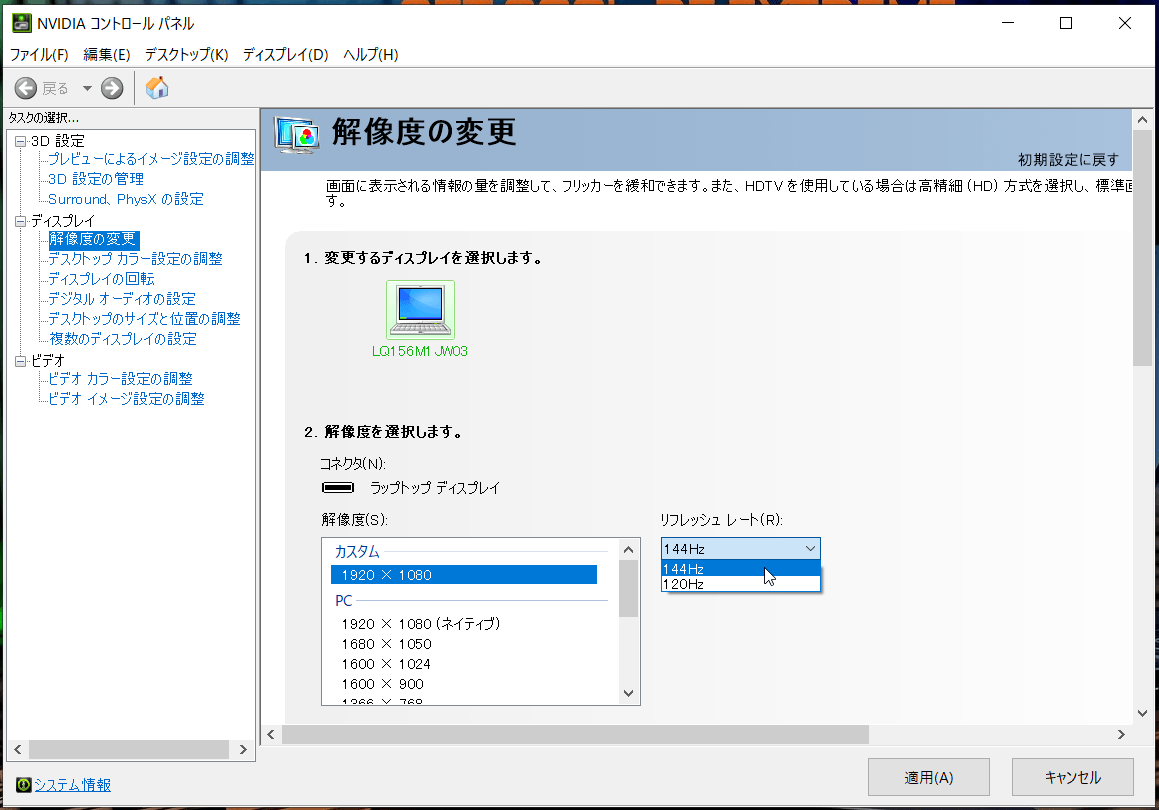Select 1680 × 1050 resolution
This screenshot has height=810, width=1159.
(x=387, y=644)
